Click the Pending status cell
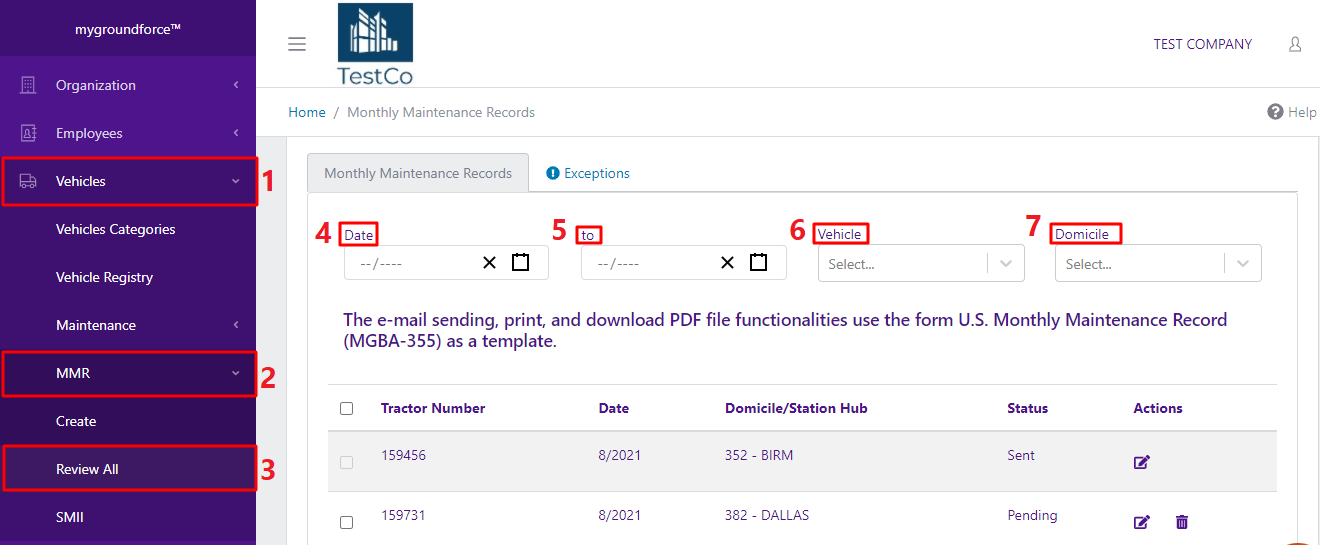Screen dimensions: 1320x545 tap(1032, 515)
